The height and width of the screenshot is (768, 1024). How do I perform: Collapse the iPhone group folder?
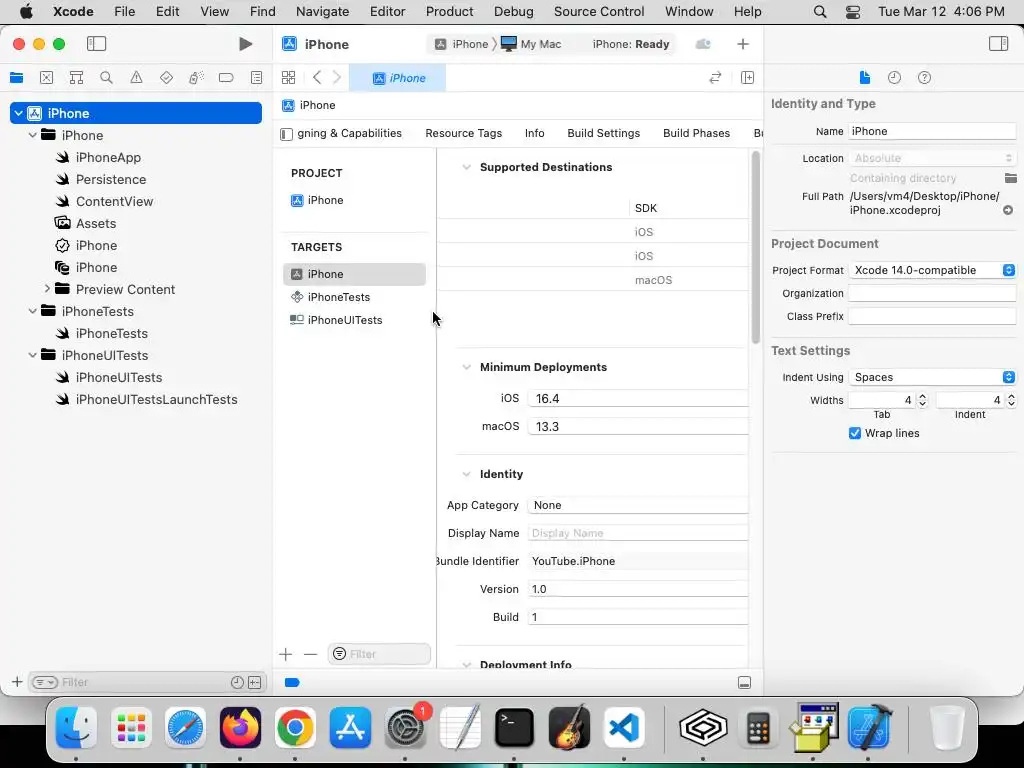click(x=33, y=135)
